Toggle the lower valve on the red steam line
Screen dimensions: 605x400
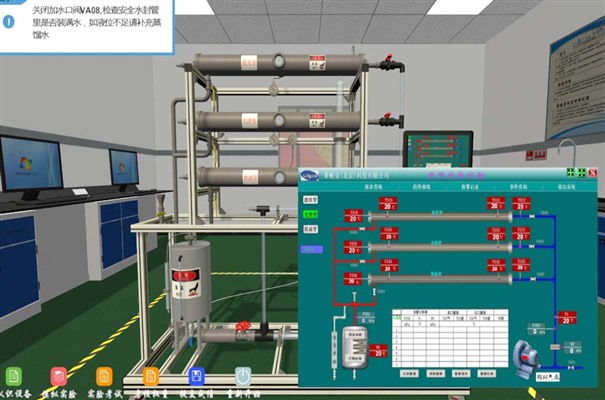tap(362, 261)
